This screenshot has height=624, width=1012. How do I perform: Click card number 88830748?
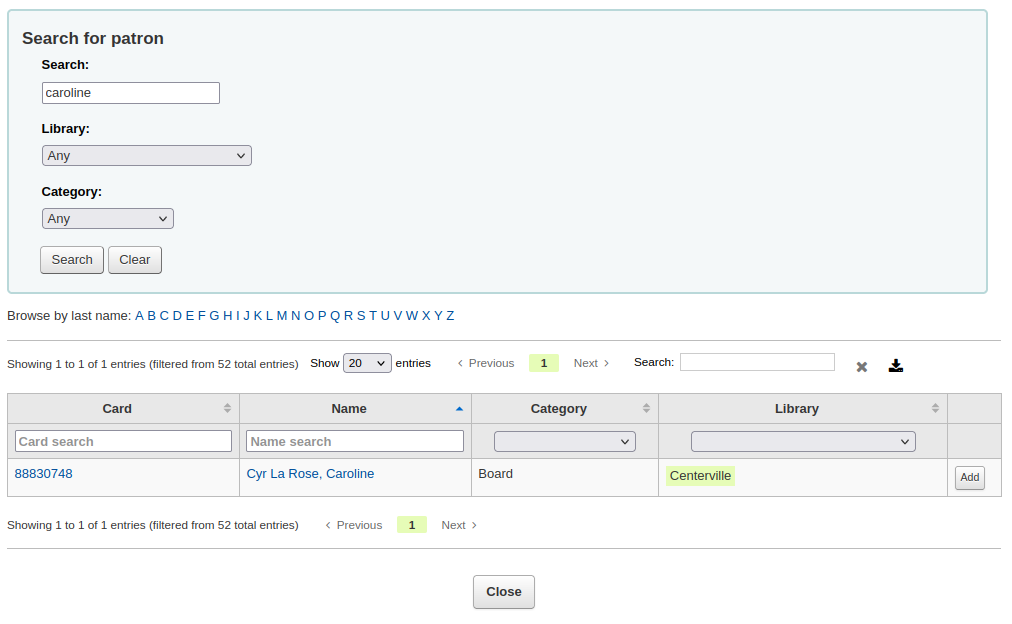click(42, 473)
